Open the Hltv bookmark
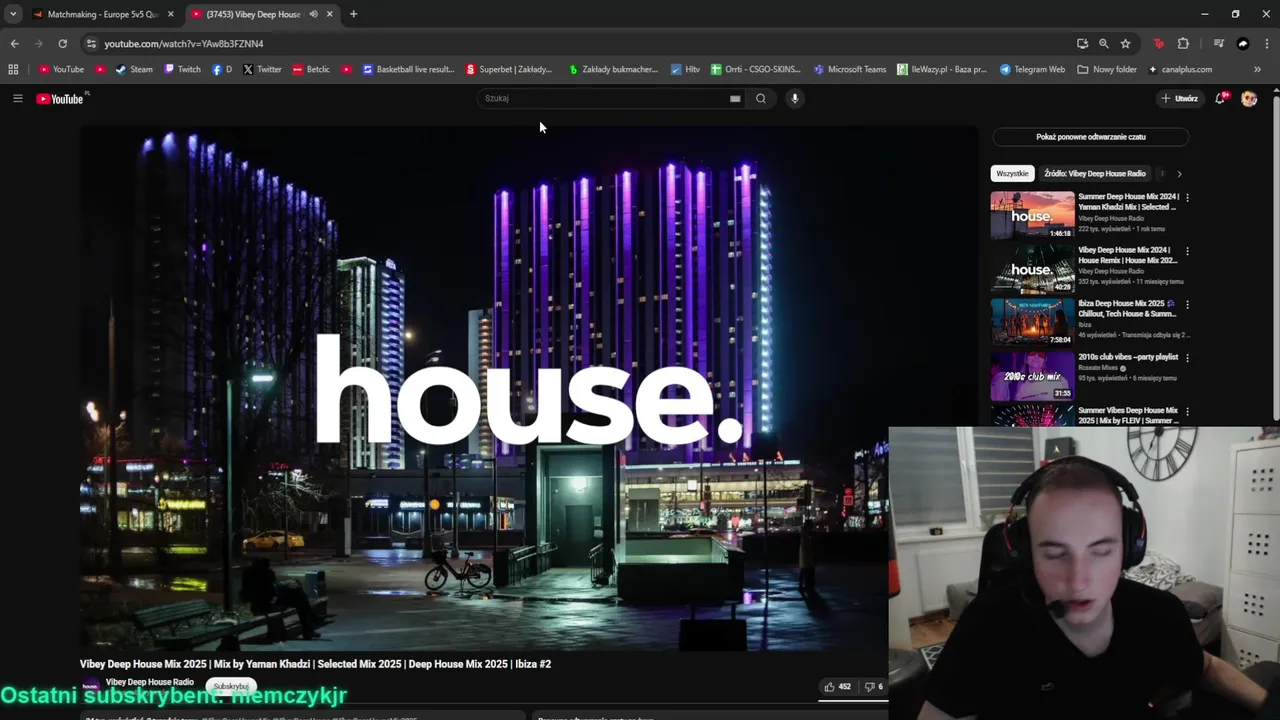This screenshot has height=720, width=1280. [x=685, y=70]
